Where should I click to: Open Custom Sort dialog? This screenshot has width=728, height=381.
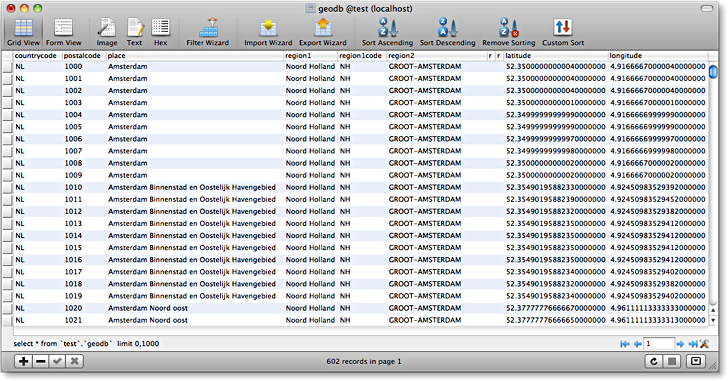pyautogui.click(x=563, y=32)
